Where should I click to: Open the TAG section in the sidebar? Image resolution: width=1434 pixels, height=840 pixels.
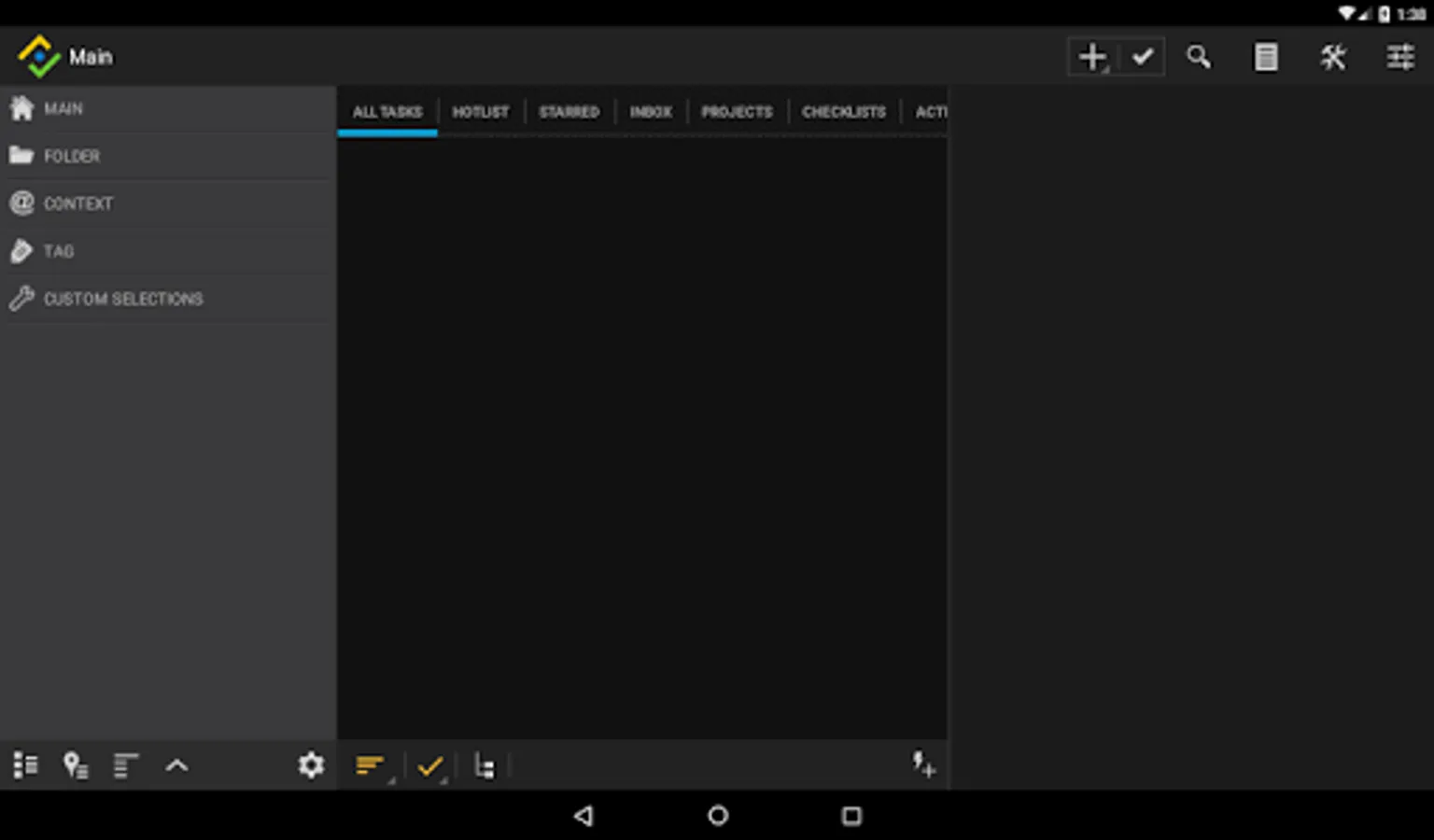58,251
